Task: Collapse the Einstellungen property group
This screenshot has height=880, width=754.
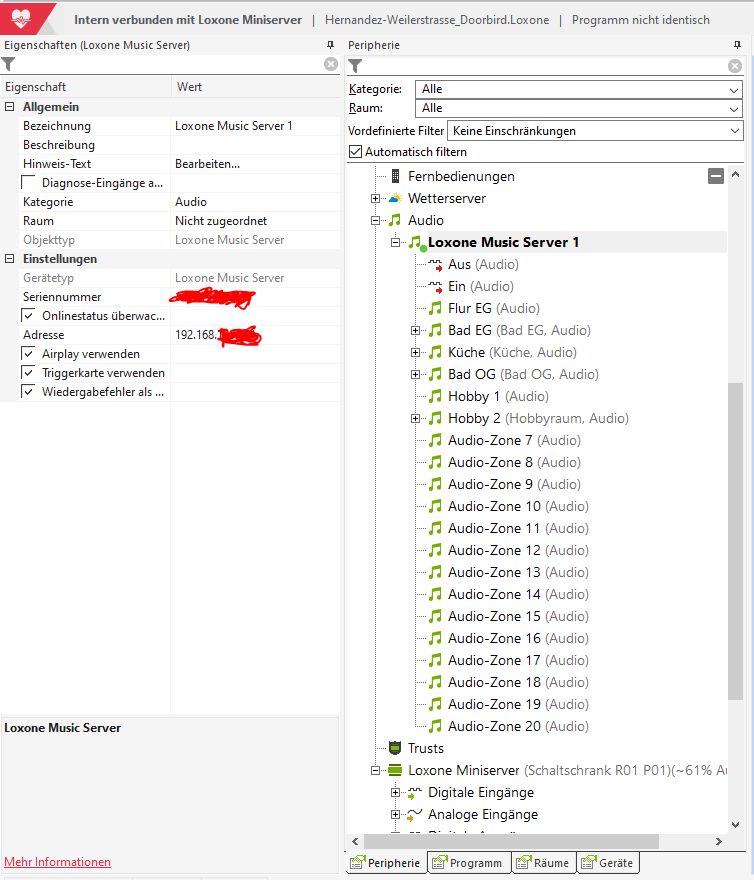Action: pos(10,259)
